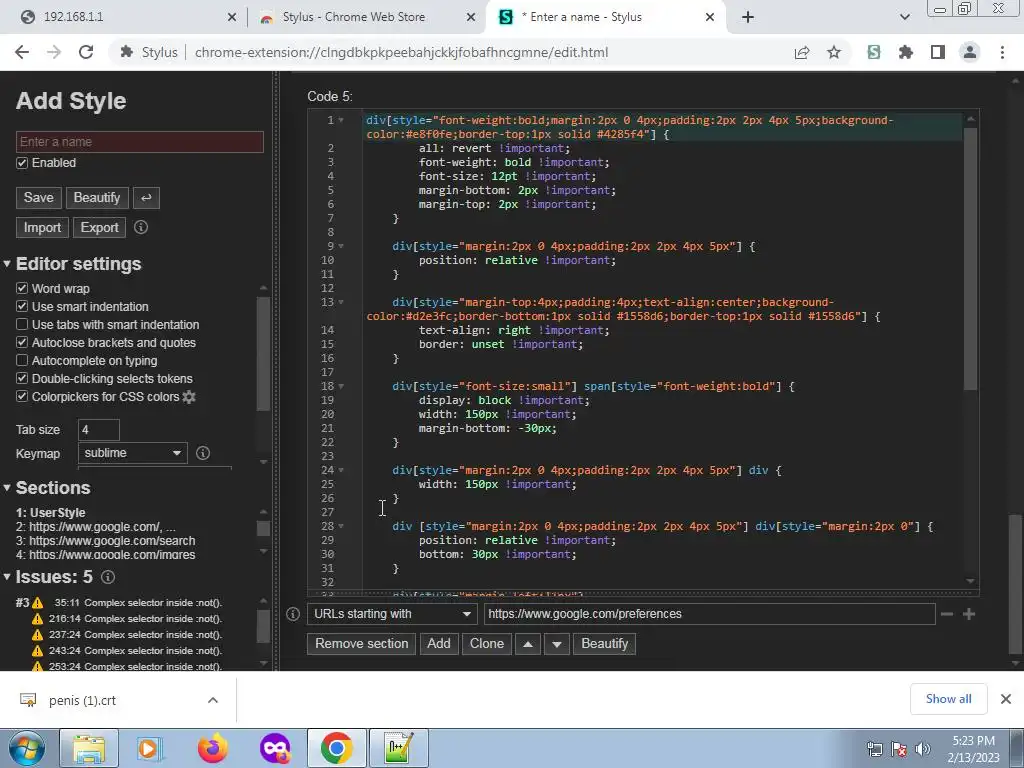Click the sidebar Beautify button
Screen dimensions: 1024x768
click(97, 198)
